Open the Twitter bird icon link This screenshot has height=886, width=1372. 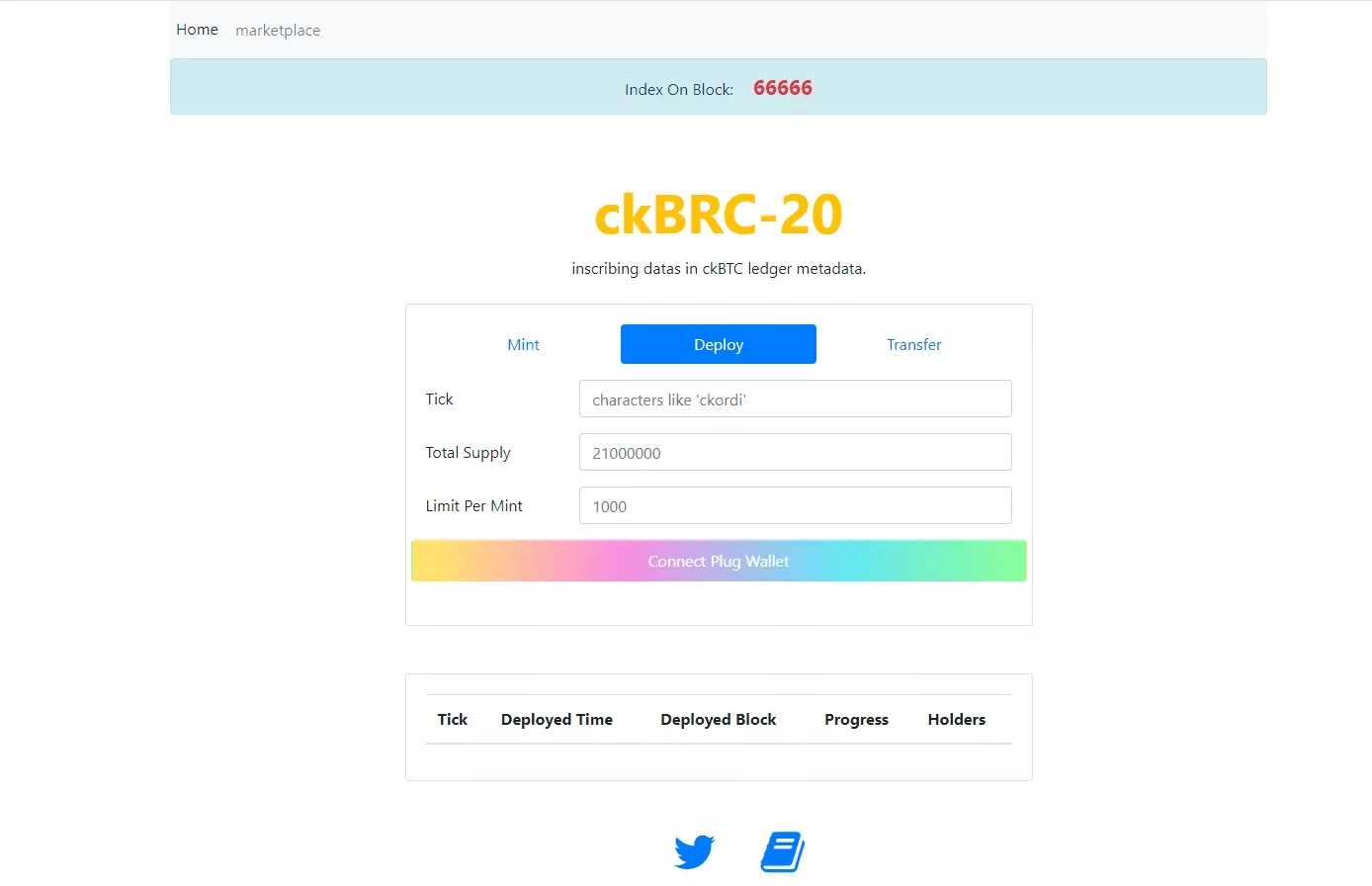694,851
